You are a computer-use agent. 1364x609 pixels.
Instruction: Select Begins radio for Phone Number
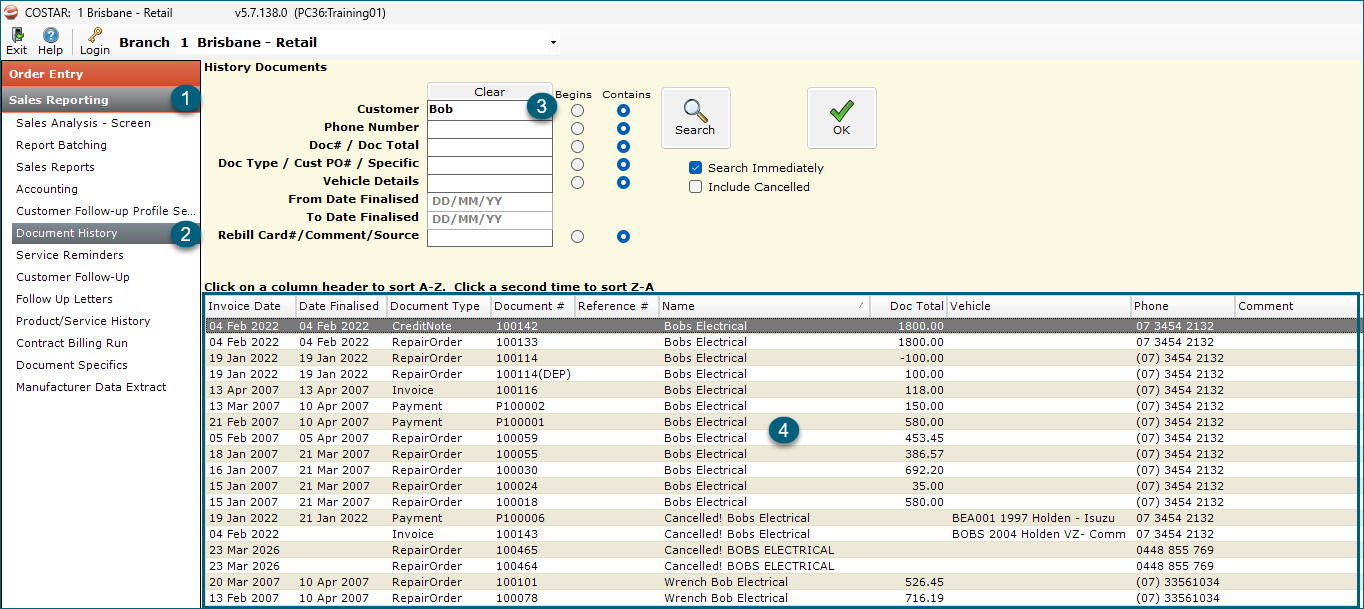click(578, 128)
